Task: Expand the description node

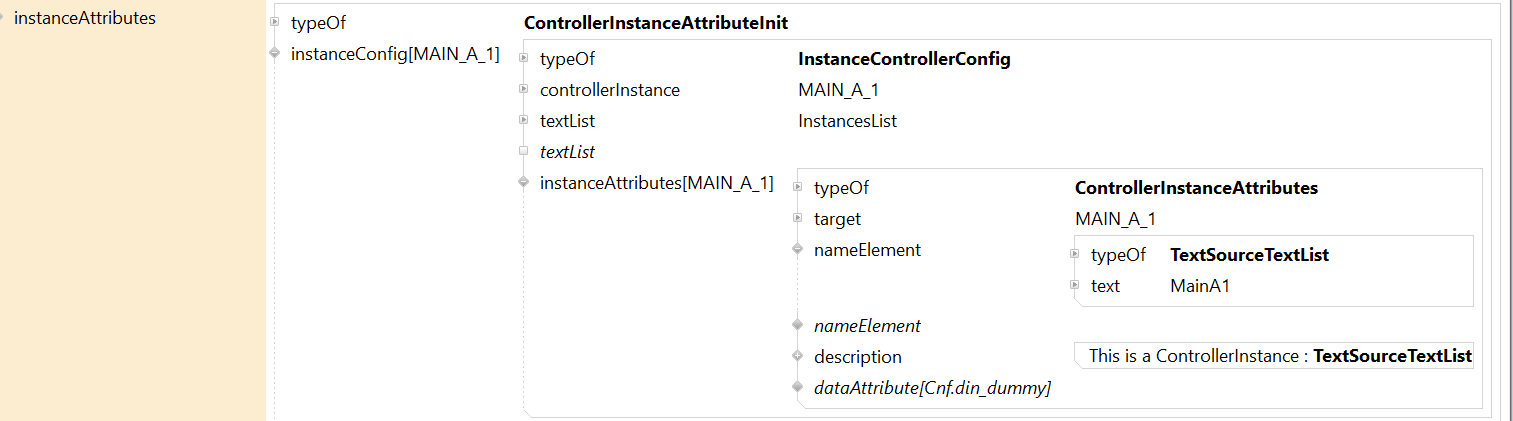Action: coord(797,356)
